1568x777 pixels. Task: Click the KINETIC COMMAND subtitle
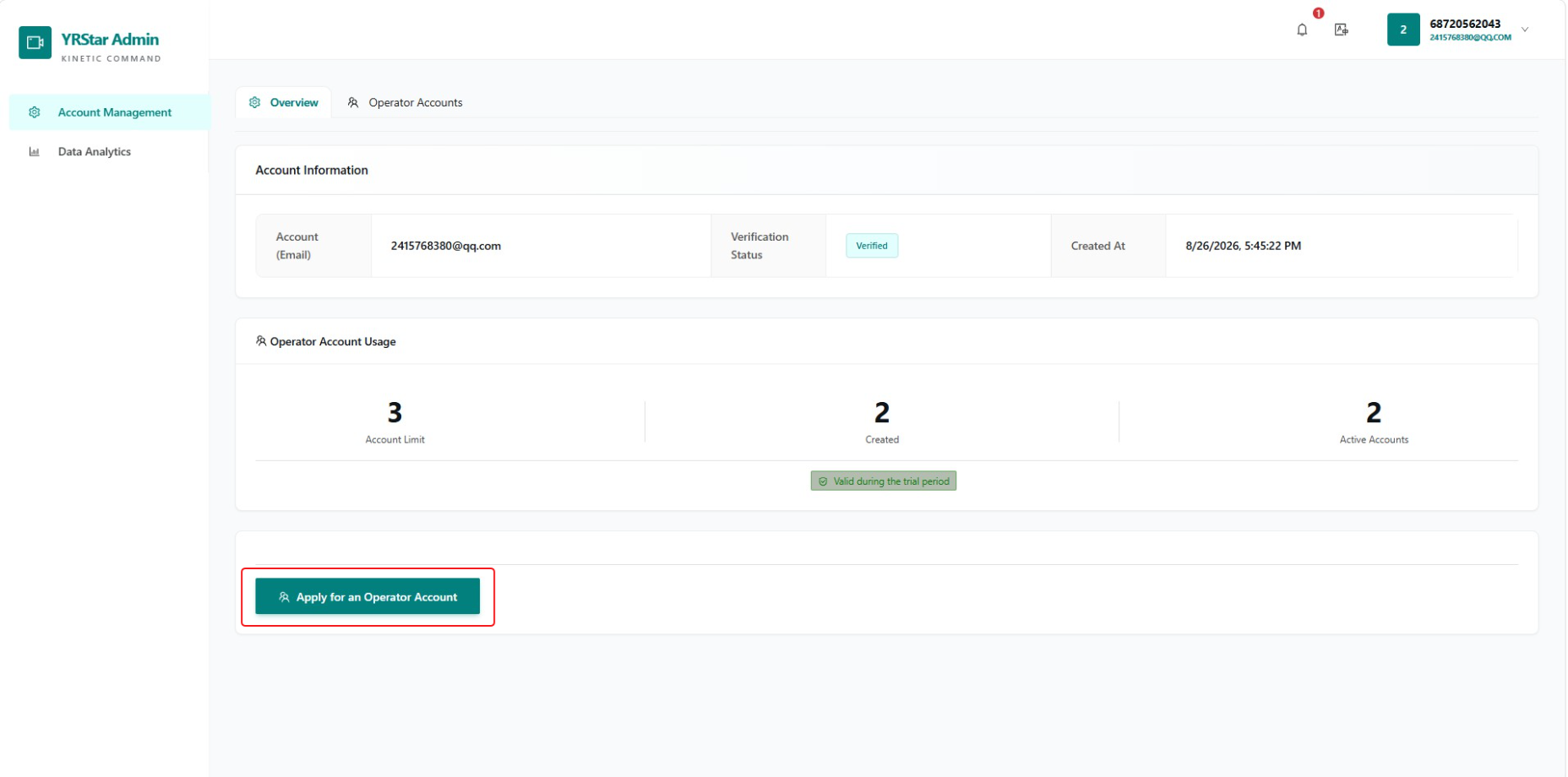tap(111, 59)
